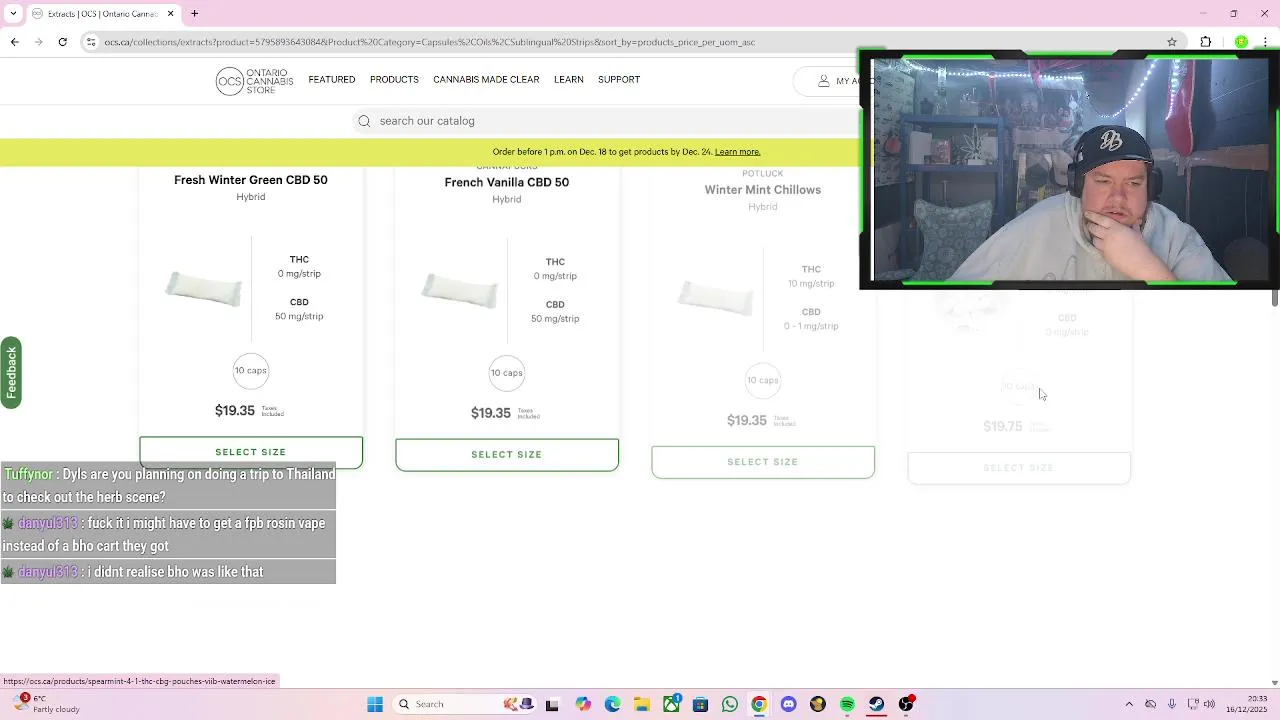Viewport: 1280px width, 720px height.
Task: Open the Feedback side tab
Action: pyautogui.click(x=11, y=373)
